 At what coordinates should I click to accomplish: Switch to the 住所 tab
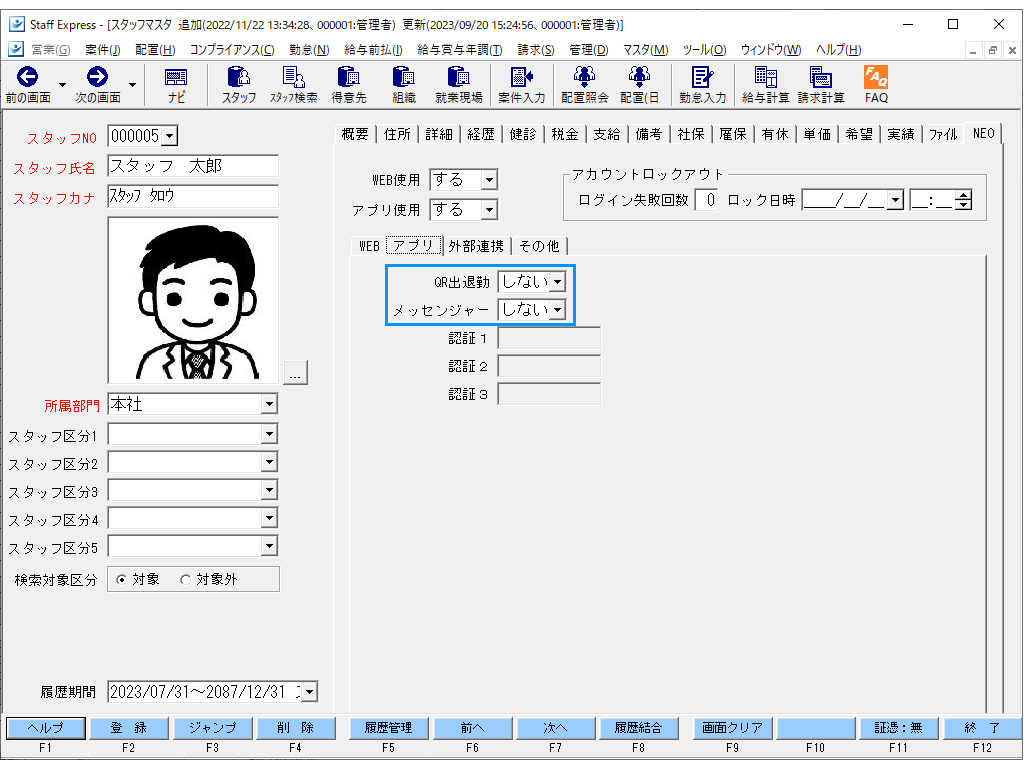tap(397, 134)
